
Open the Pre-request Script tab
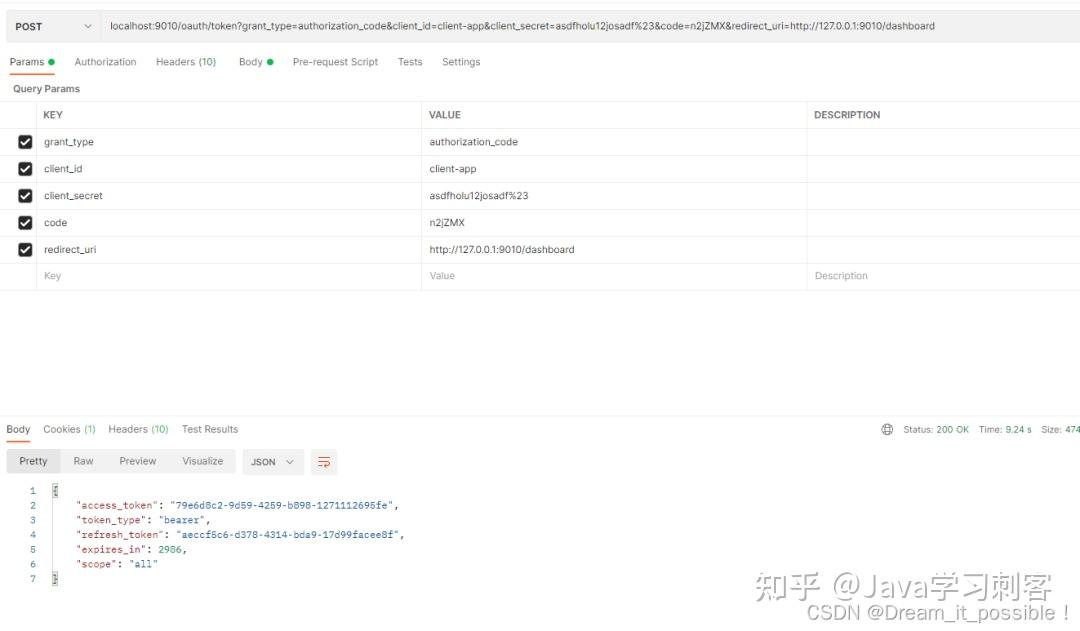[x=334, y=61]
